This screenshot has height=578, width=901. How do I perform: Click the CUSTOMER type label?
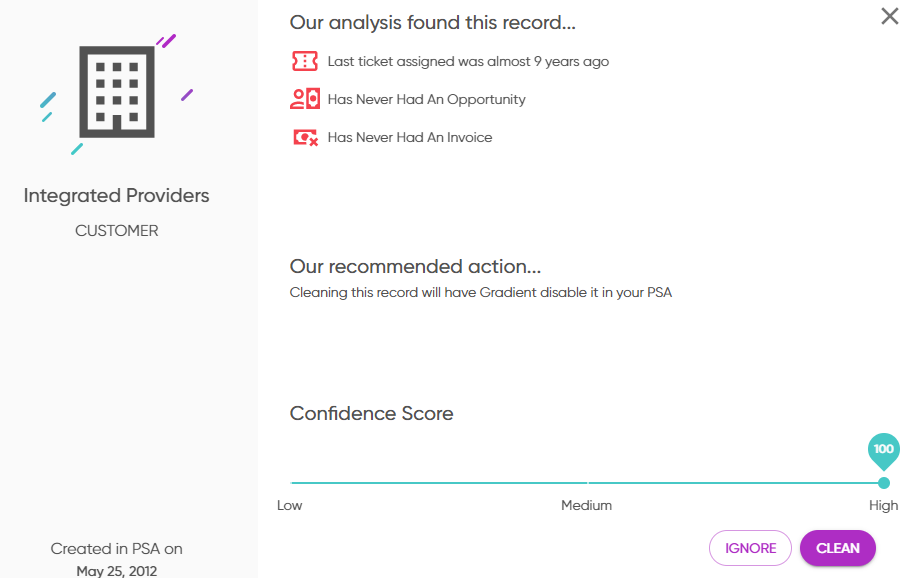(117, 230)
